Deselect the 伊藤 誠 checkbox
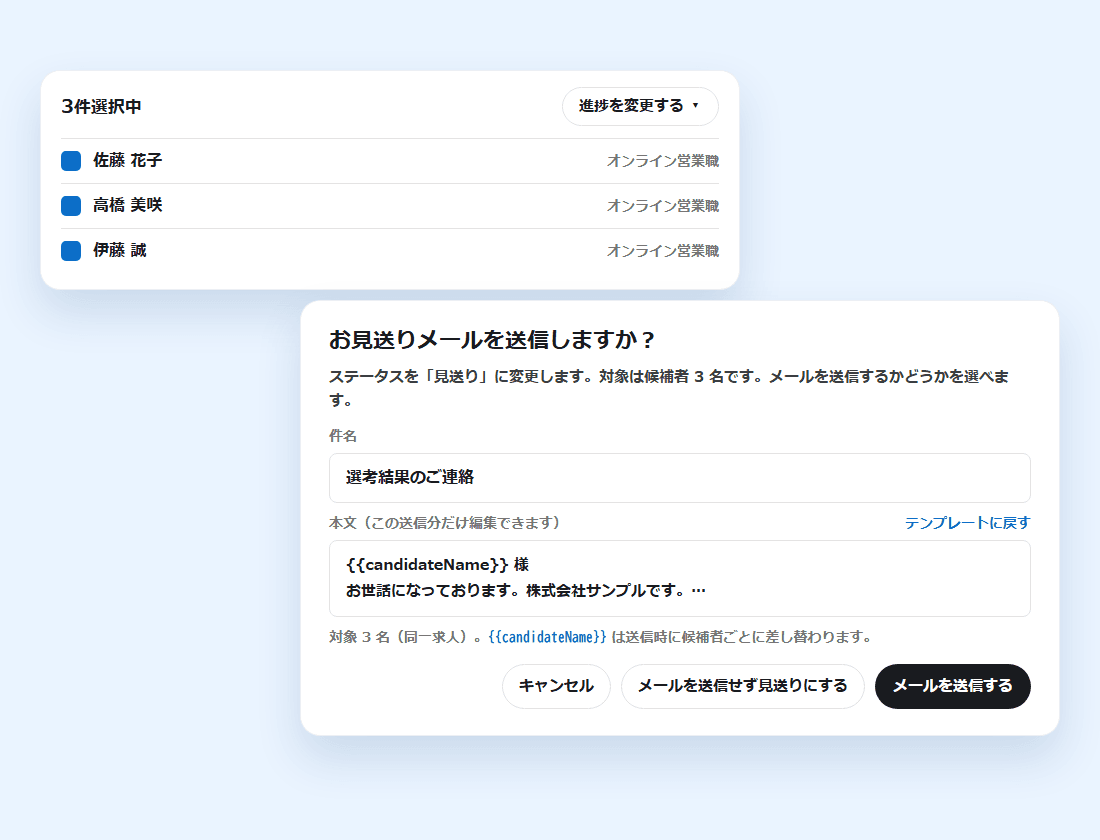Screen dimensions: 1100x840 pos(71,251)
